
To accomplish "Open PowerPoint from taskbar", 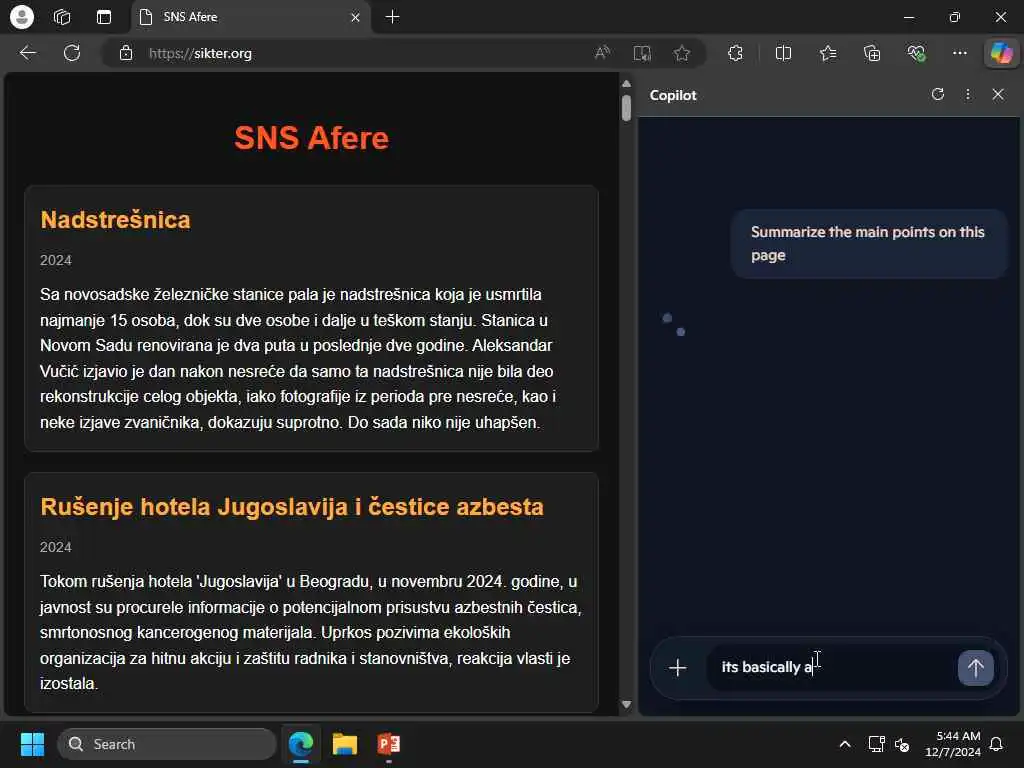I will coord(389,744).
